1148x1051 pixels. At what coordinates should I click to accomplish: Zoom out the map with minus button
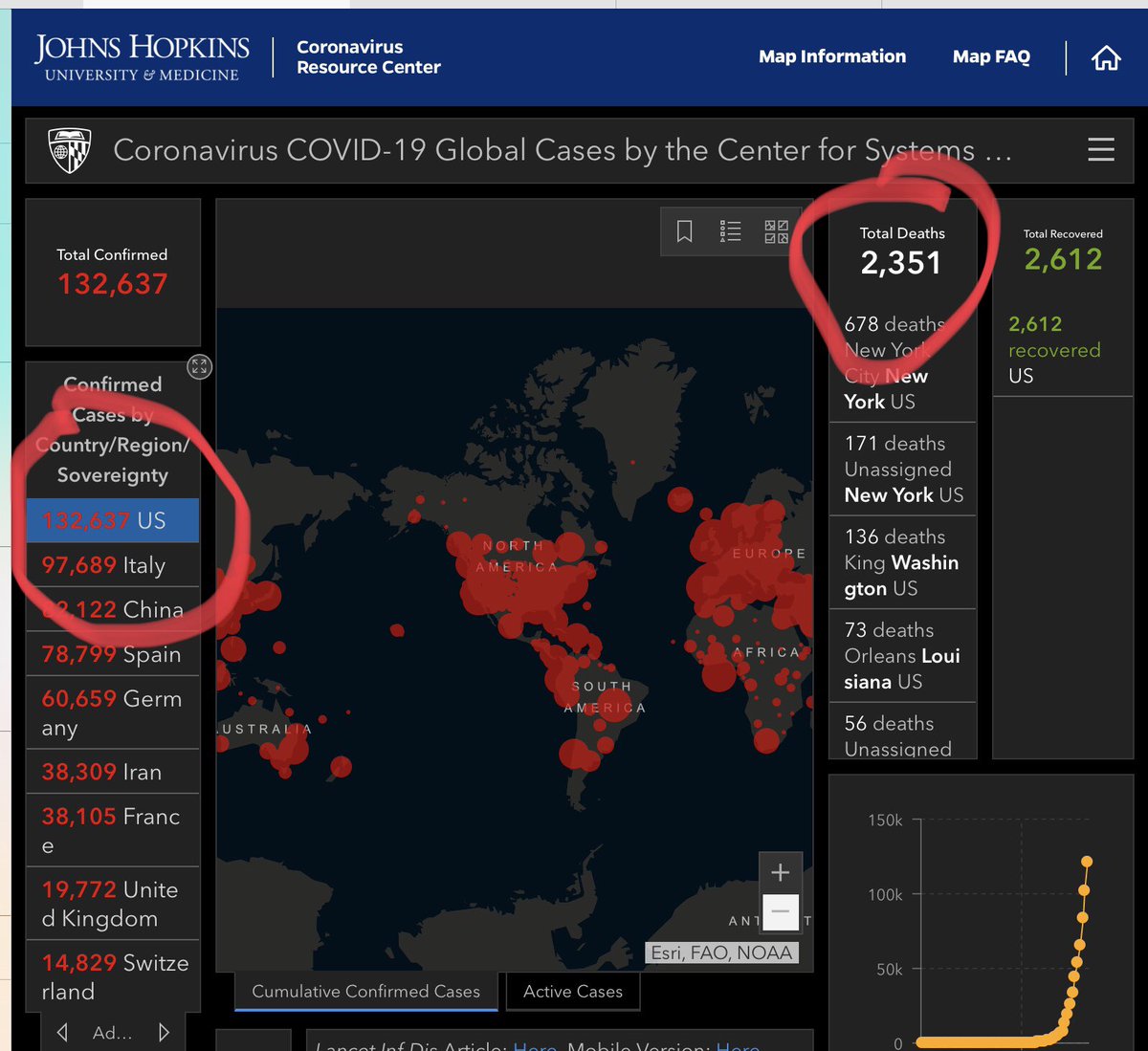(x=780, y=912)
